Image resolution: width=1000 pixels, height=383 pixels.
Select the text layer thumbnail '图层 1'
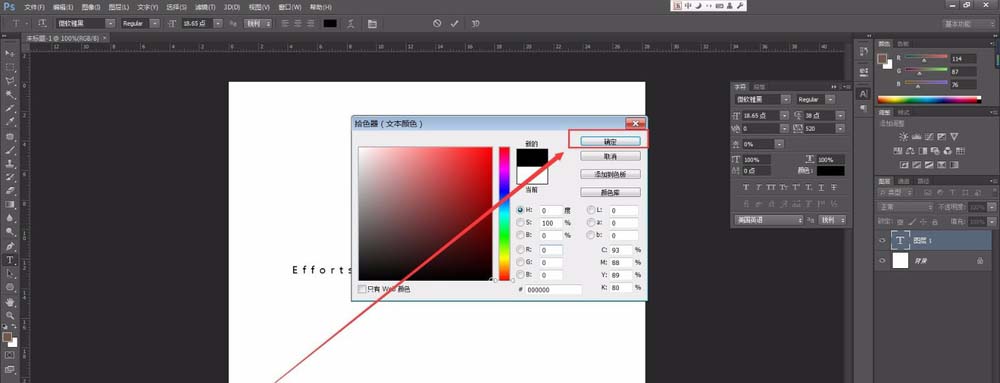point(900,240)
